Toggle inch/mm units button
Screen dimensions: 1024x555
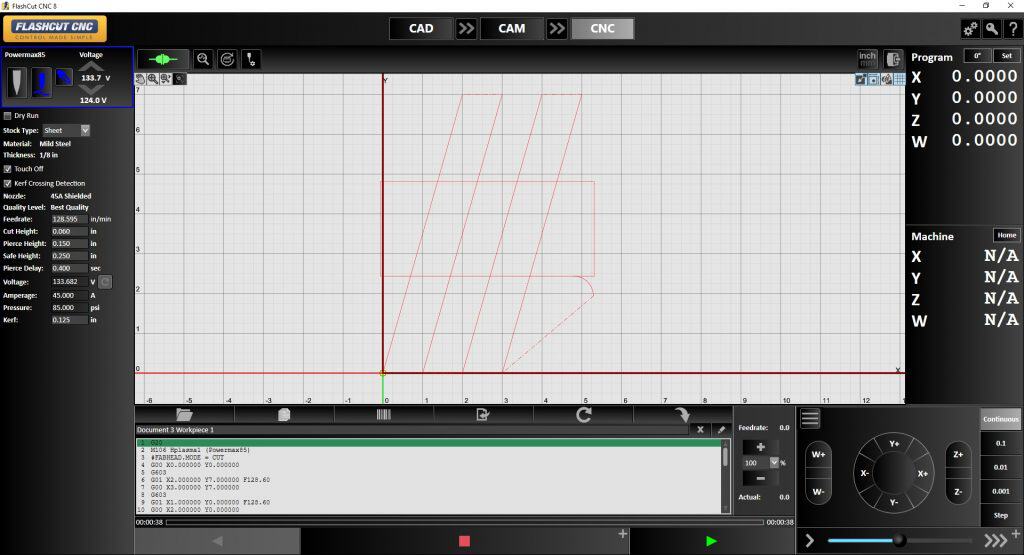pyautogui.click(x=867, y=59)
